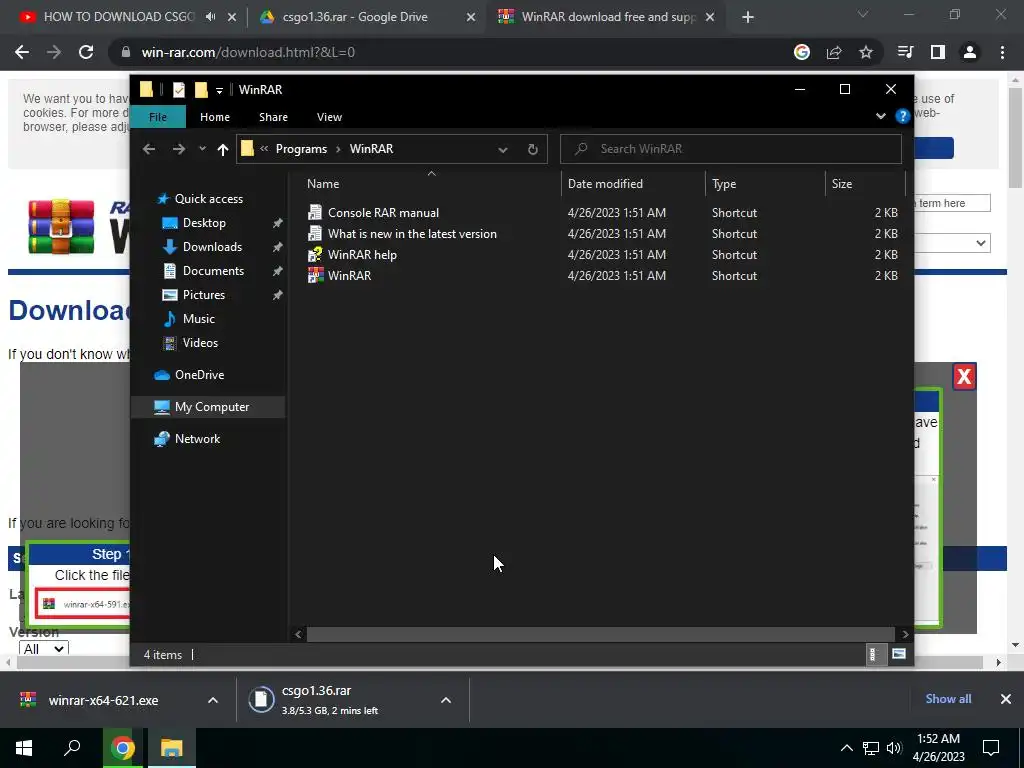Screen dimensions: 1024x768
Task: Click the New folder quick access icon
Action: click(x=201, y=89)
